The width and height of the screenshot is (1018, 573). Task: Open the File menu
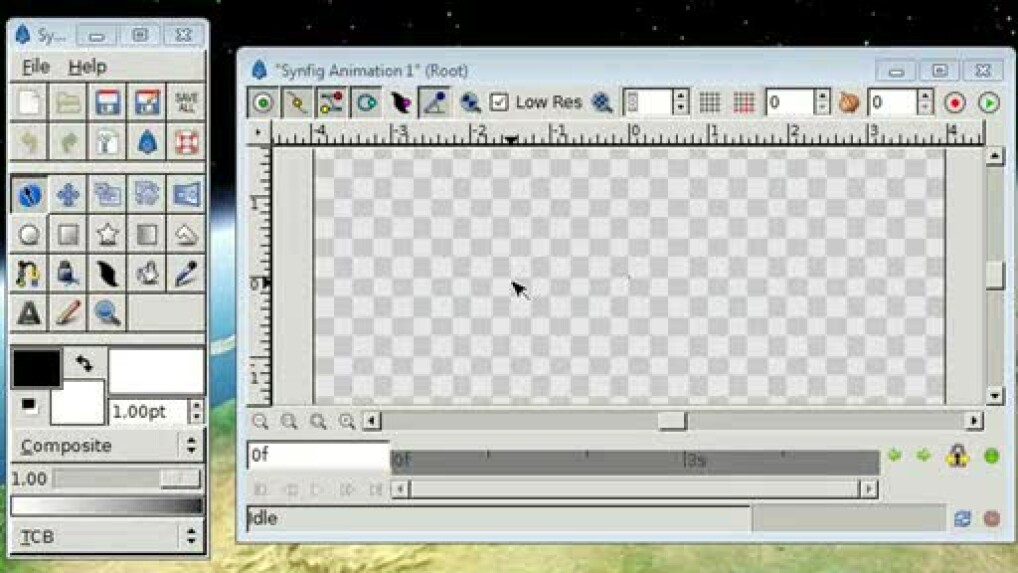(x=35, y=67)
